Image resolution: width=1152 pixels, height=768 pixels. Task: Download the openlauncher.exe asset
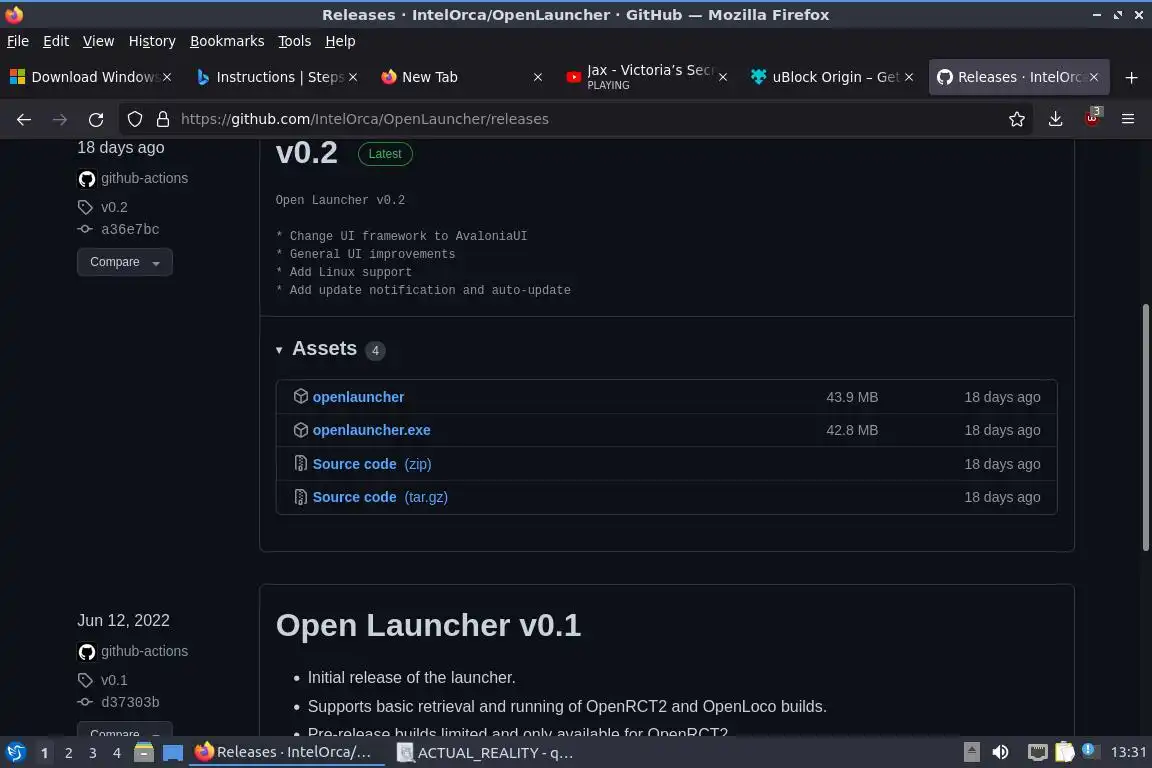(x=372, y=430)
